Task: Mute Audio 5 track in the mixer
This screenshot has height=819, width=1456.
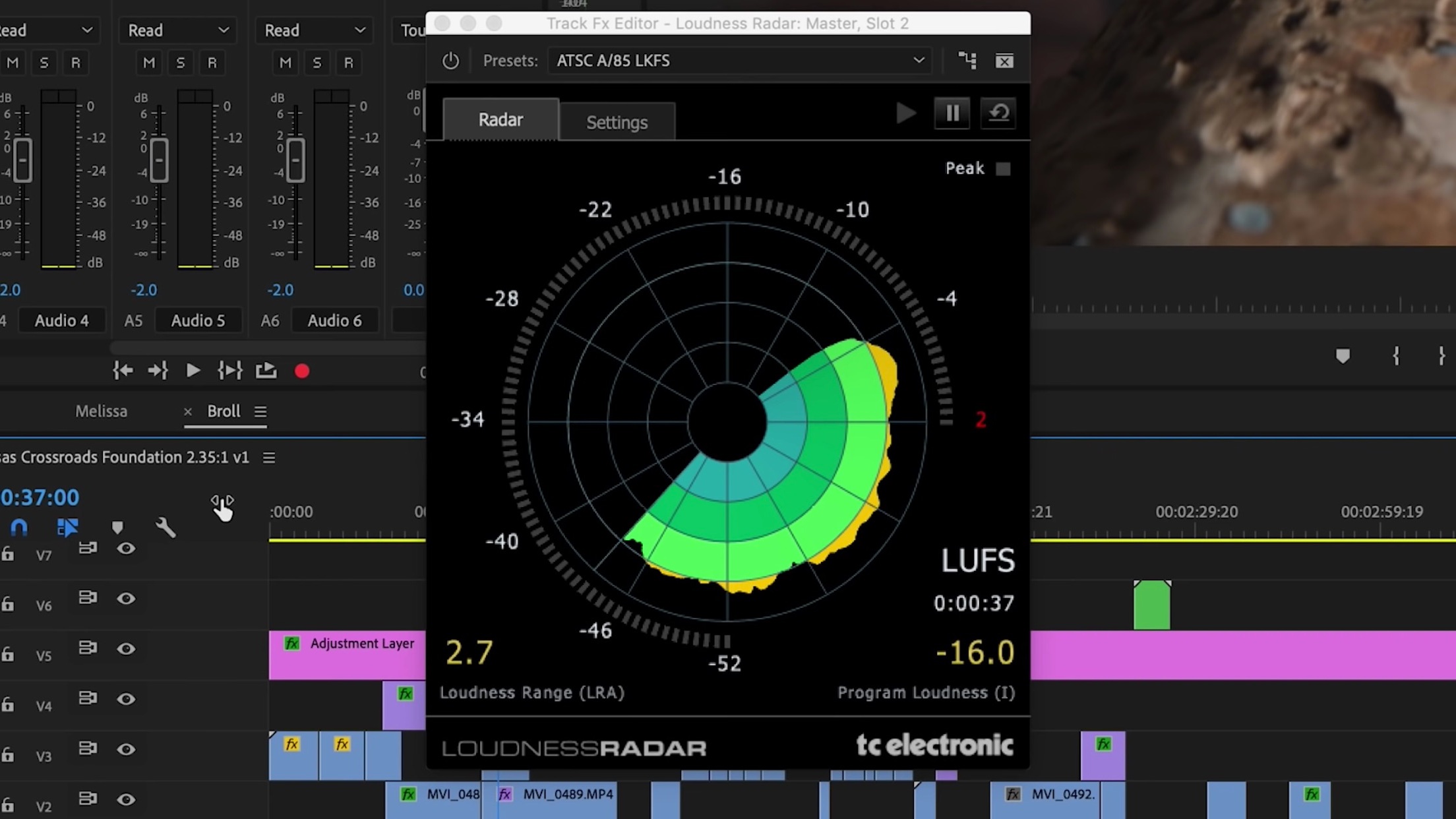Action: coord(149,63)
